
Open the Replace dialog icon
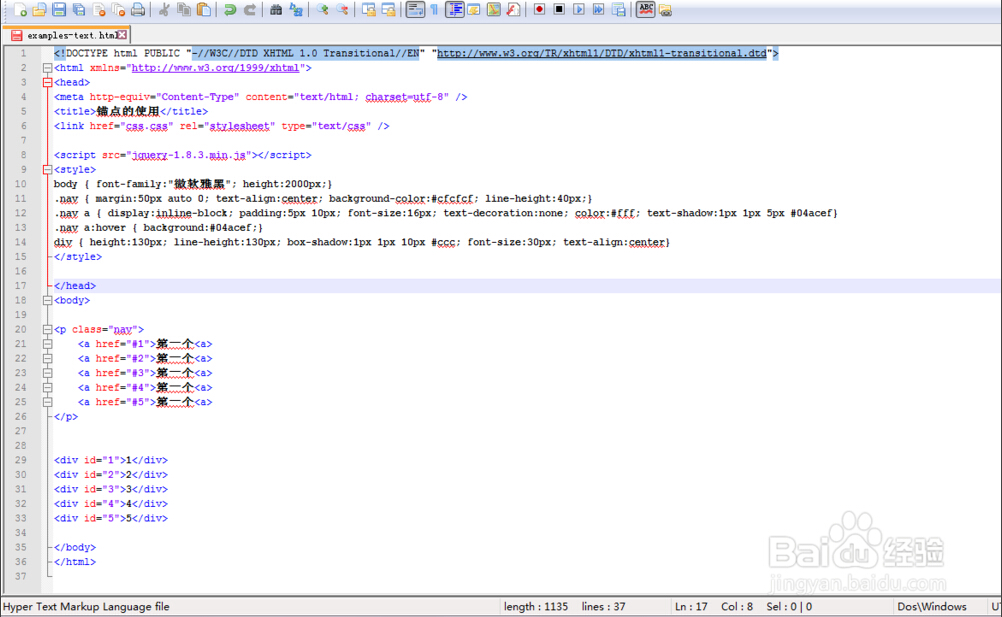[296, 10]
